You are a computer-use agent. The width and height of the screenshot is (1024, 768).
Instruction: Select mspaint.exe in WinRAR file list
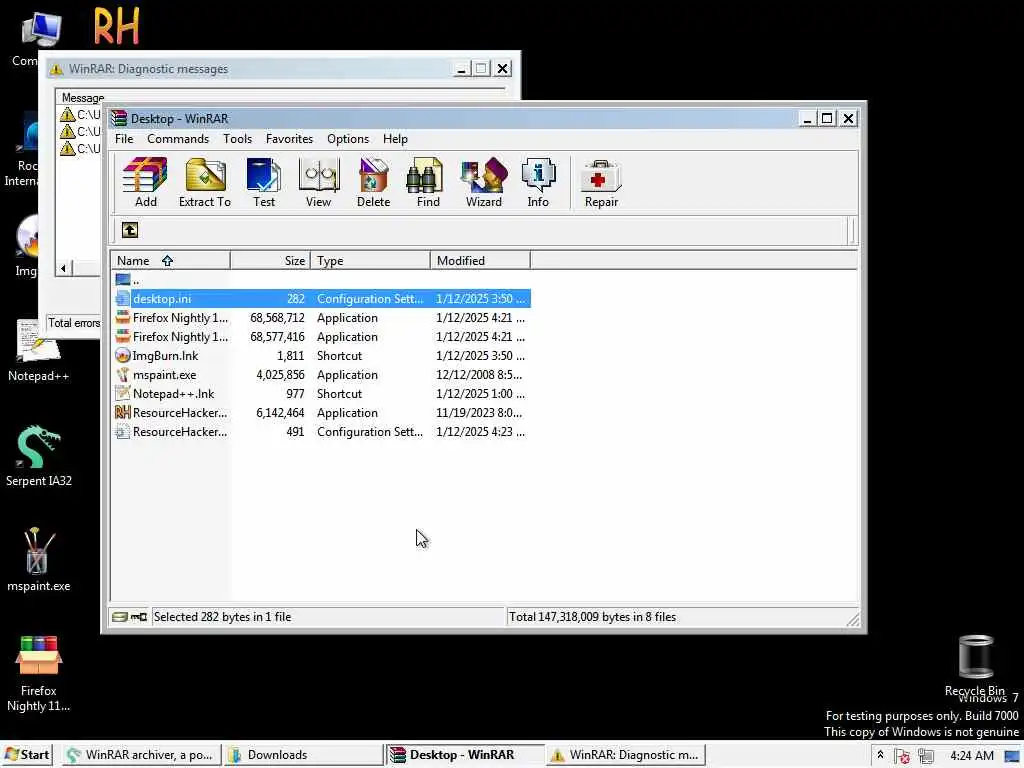click(322, 374)
